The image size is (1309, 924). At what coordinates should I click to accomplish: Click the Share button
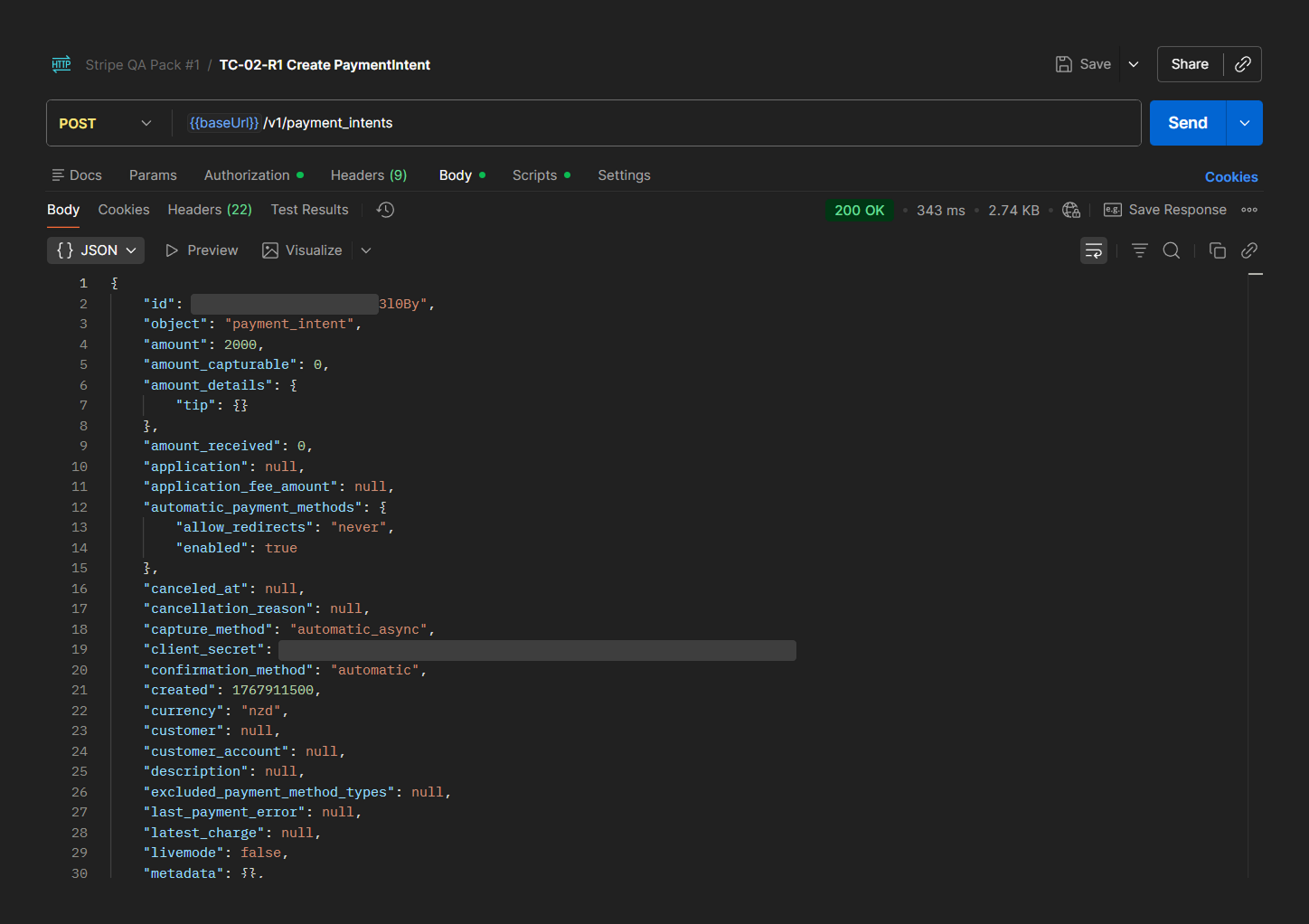point(1190,64)
